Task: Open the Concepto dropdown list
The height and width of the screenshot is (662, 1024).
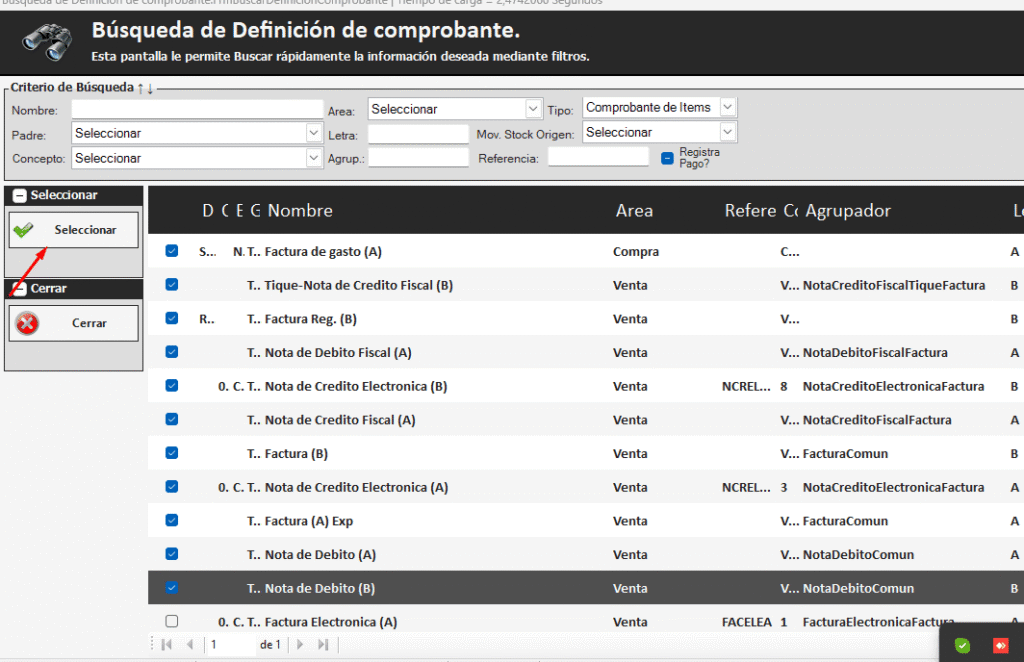Action: pyautogui.click(x=313, y=158)
